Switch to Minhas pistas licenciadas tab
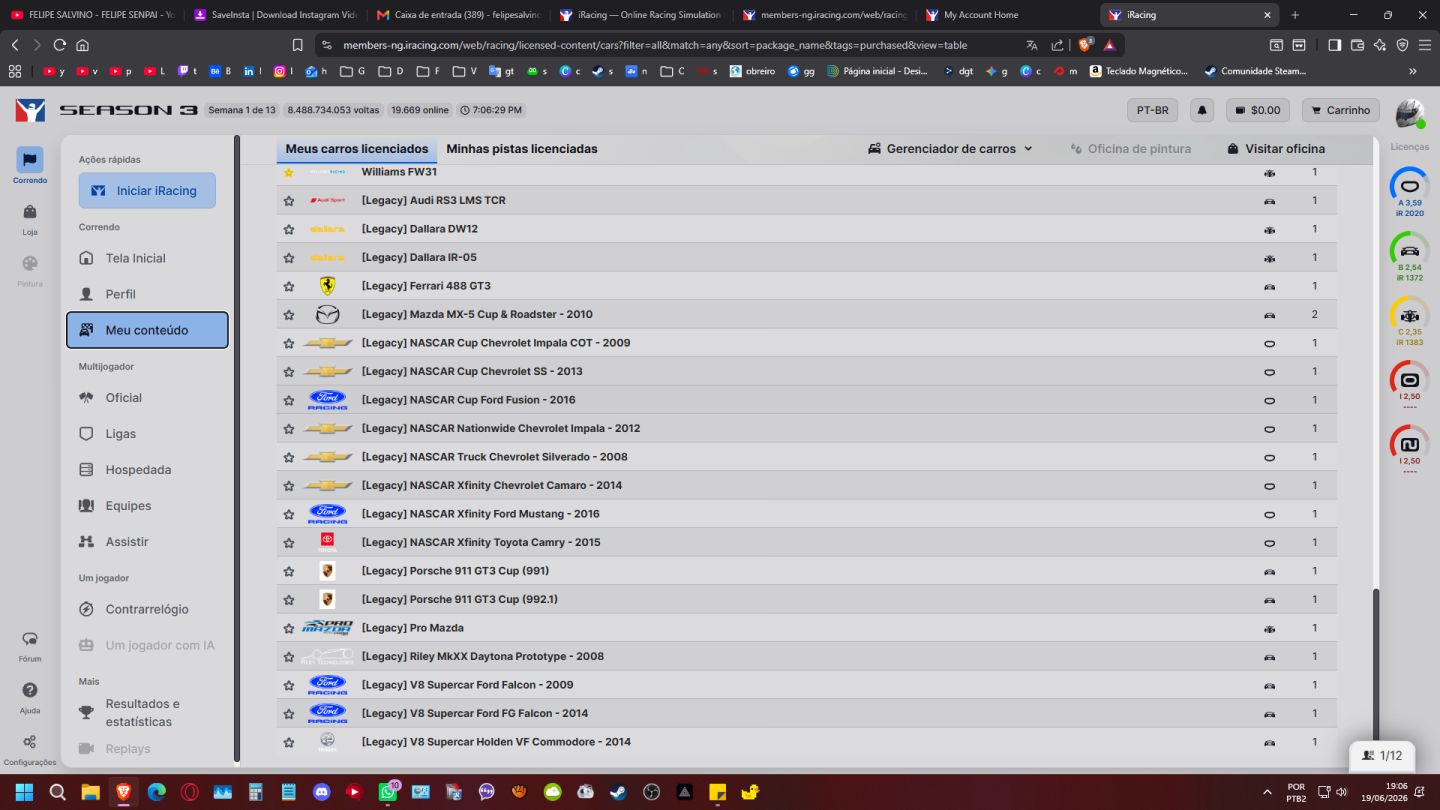The height and width of the screenshot is (810, 1440). [522, 149]
